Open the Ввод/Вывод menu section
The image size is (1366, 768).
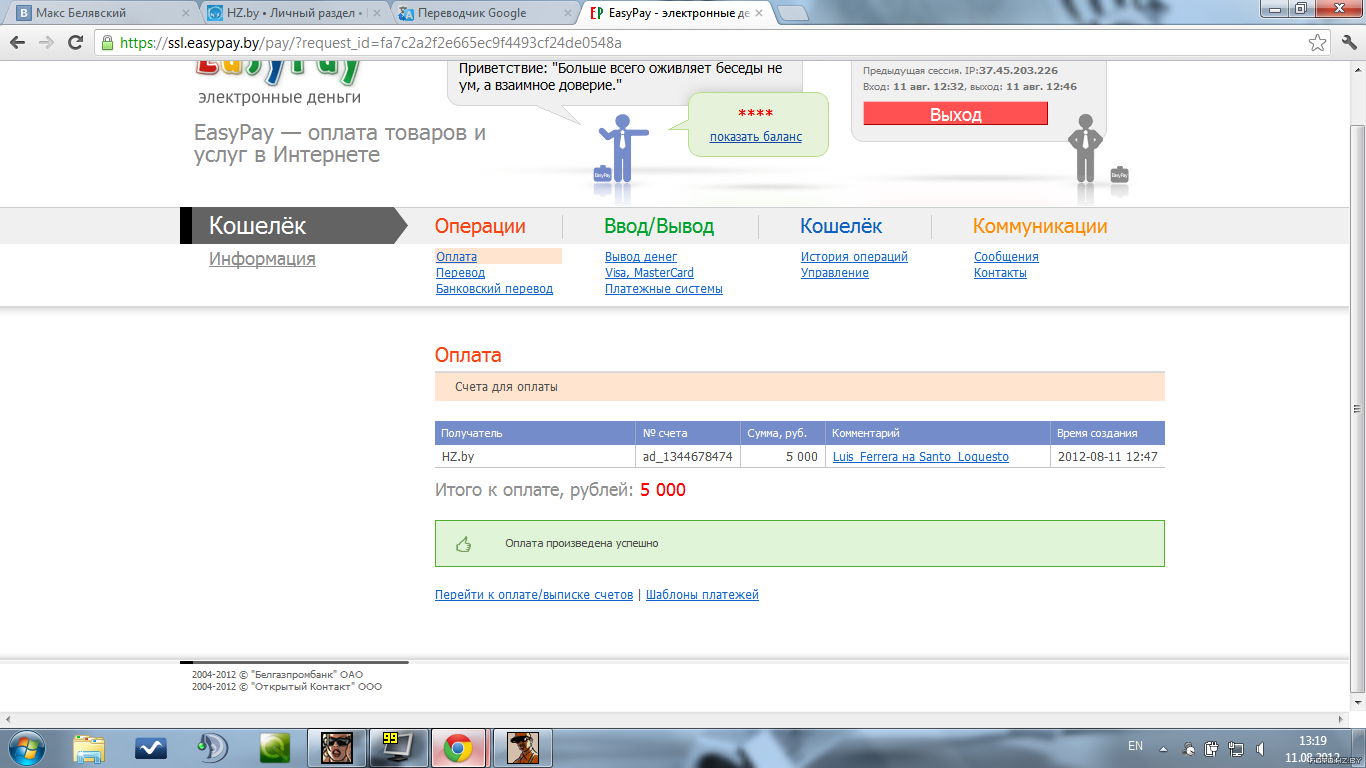click(659, 226)
